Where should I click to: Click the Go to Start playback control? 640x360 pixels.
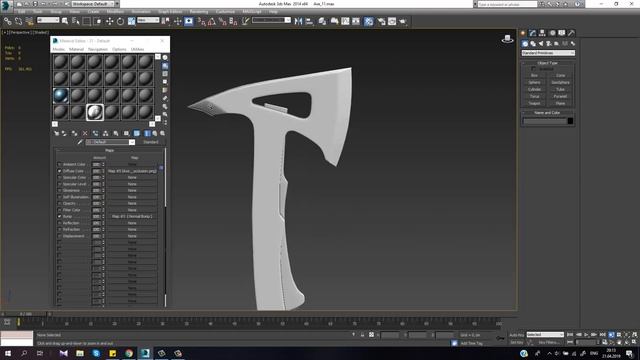(x=570, y=335)
